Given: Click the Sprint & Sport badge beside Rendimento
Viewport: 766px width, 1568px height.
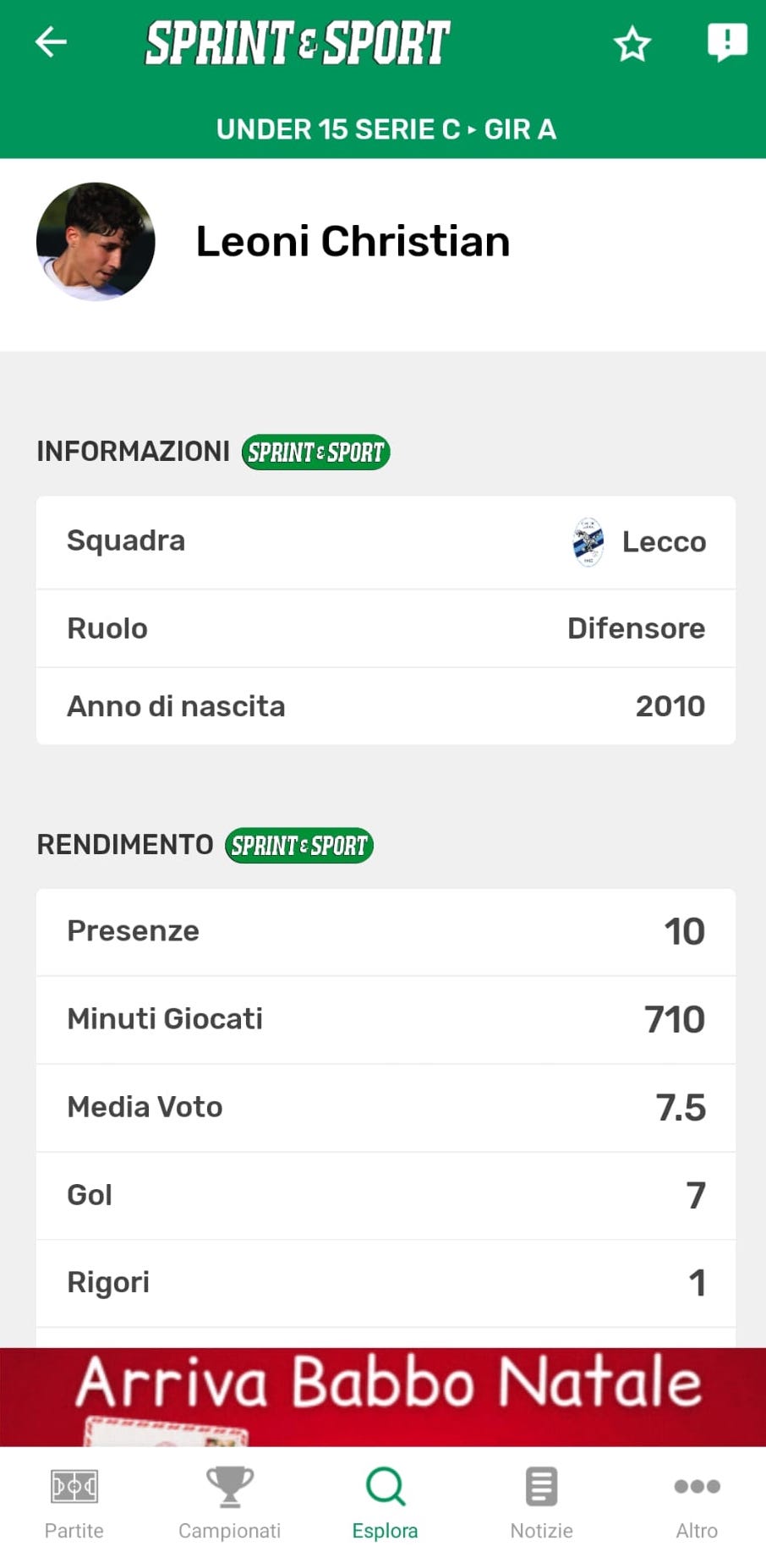Looking at the screenshot, I should 299,845.
